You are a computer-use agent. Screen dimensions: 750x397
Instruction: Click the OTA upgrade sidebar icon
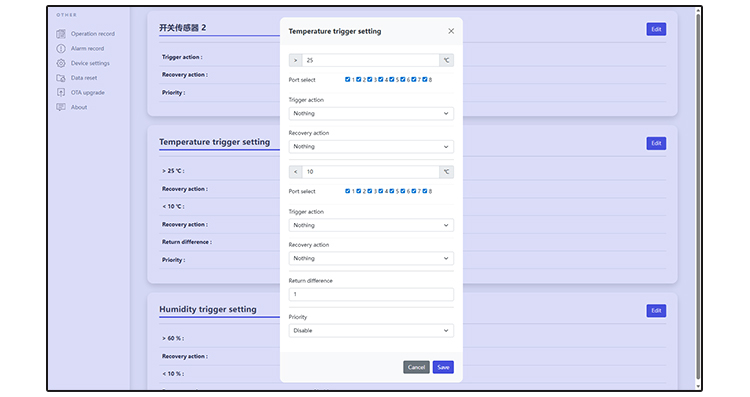[x=61, y=93]
